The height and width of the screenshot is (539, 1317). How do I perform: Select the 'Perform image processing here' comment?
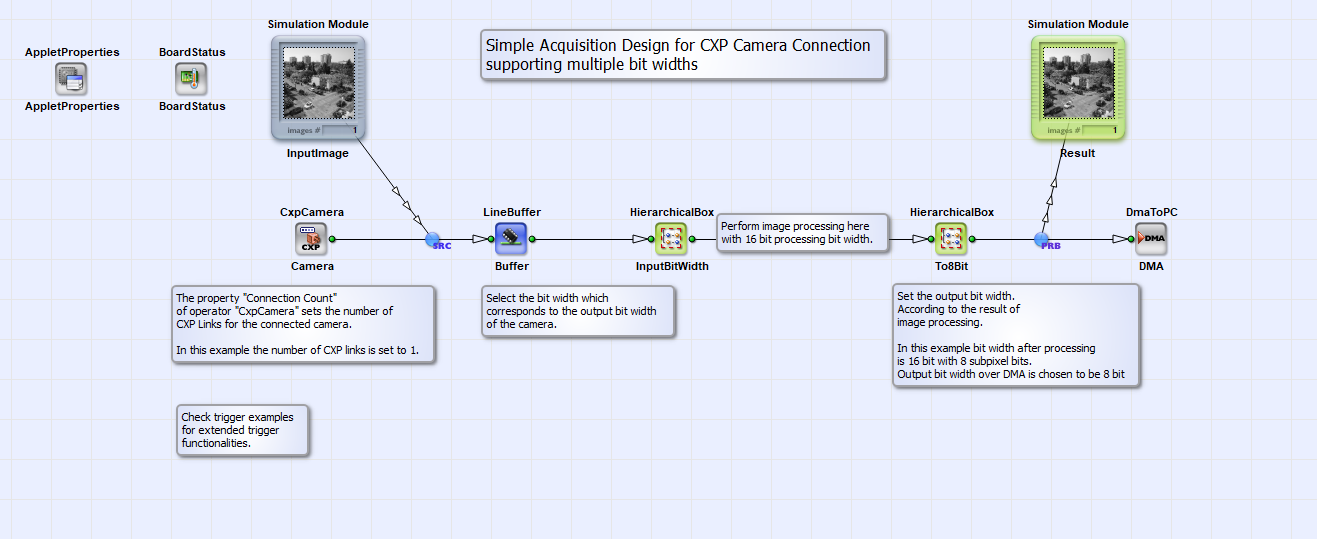(801, 232)
